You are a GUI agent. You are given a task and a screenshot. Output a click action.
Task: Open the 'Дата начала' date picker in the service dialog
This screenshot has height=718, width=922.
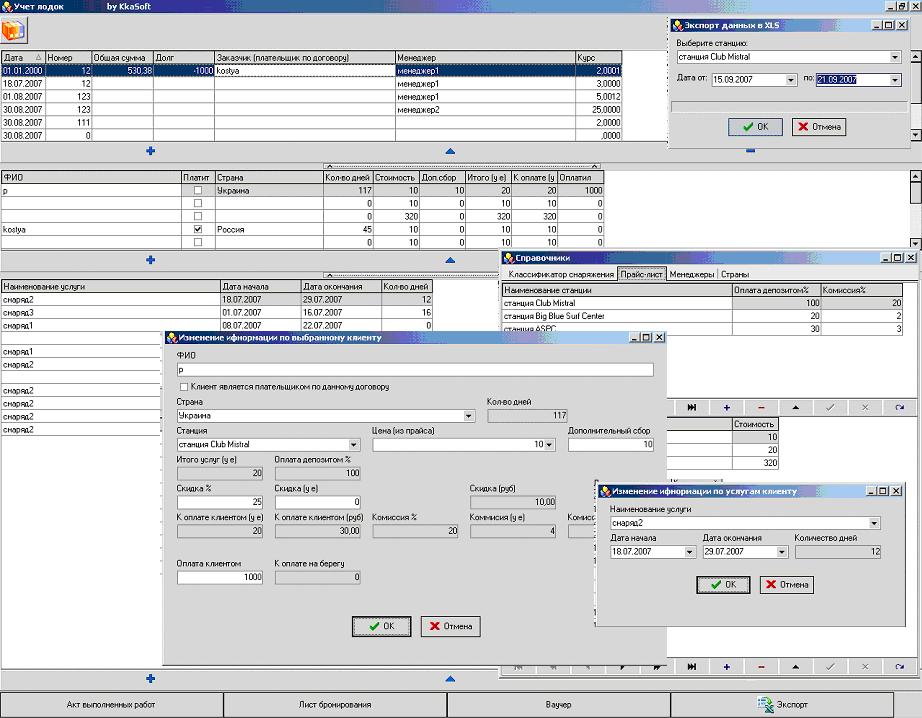click(x=690, y=552)
